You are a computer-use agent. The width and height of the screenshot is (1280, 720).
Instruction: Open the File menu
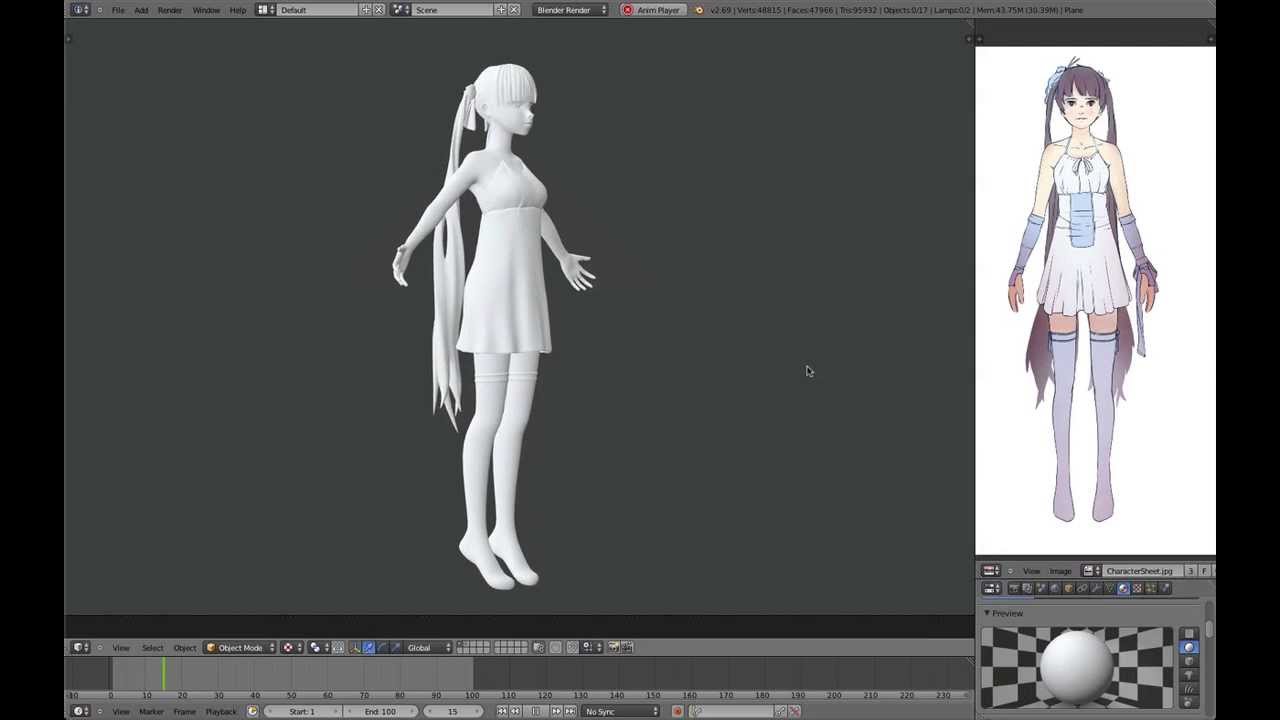tap(118, 10)
